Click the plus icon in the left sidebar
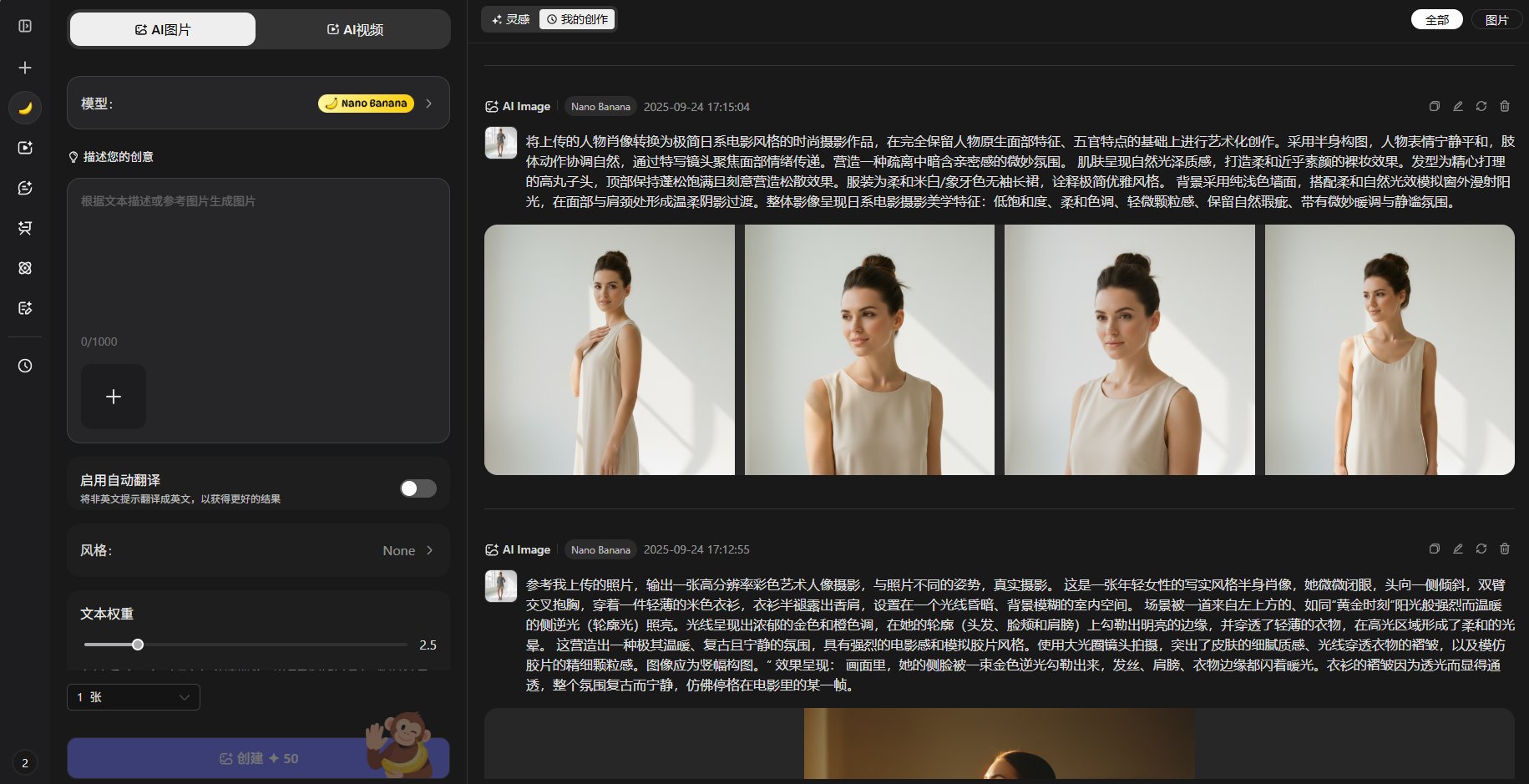This screenshot has height=784, width=1529. click(25, 68)
